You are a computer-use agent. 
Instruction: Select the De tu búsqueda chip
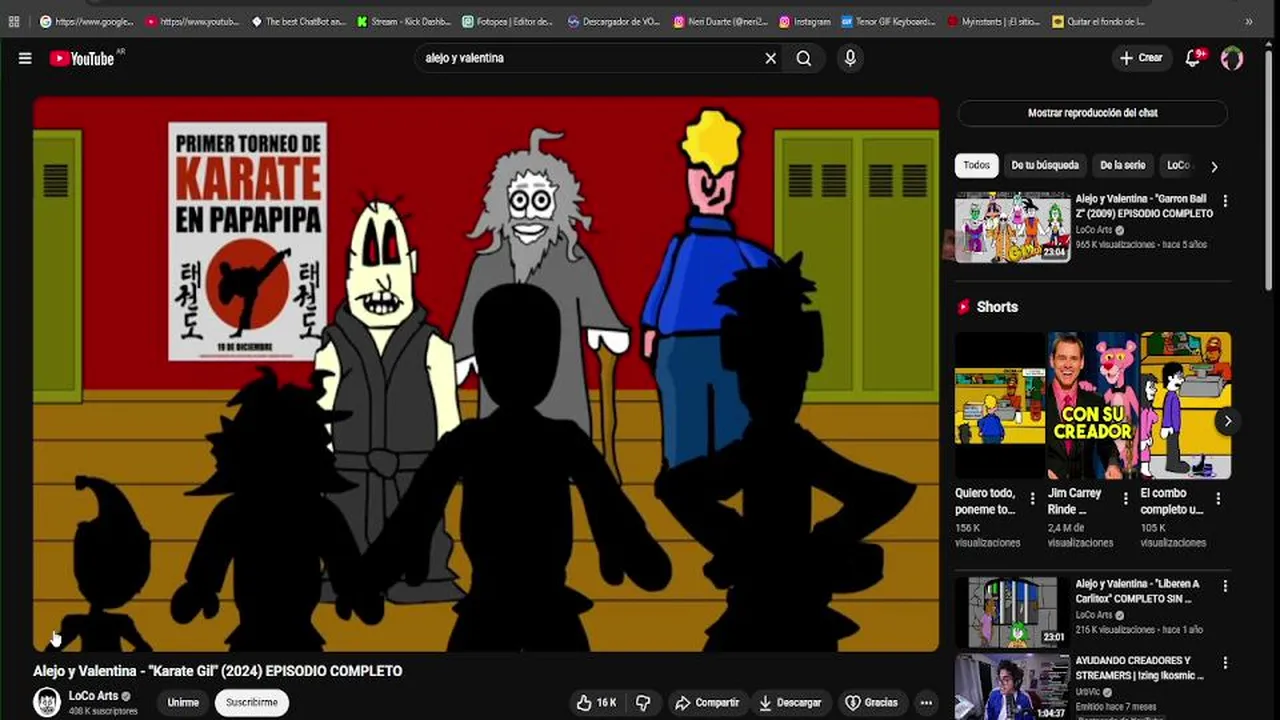click(x=1045, y=165)
